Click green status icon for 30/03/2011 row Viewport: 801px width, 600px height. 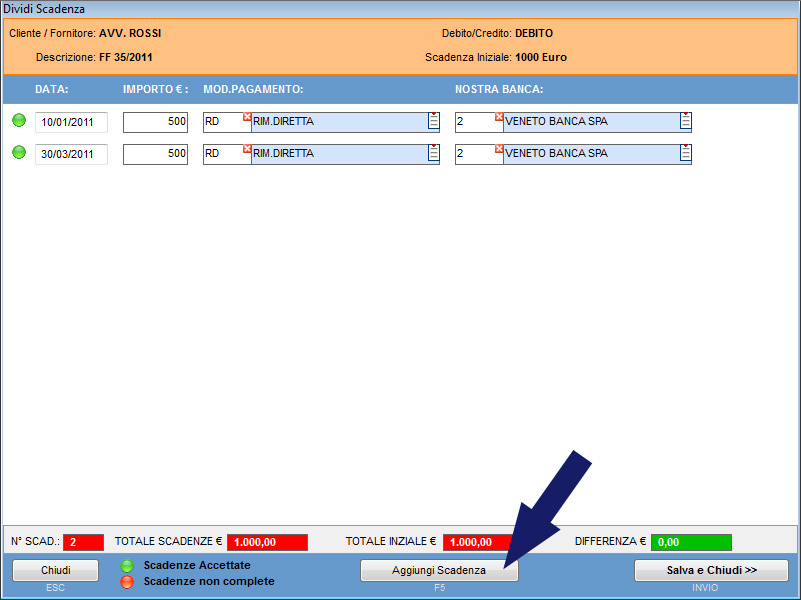18,152
